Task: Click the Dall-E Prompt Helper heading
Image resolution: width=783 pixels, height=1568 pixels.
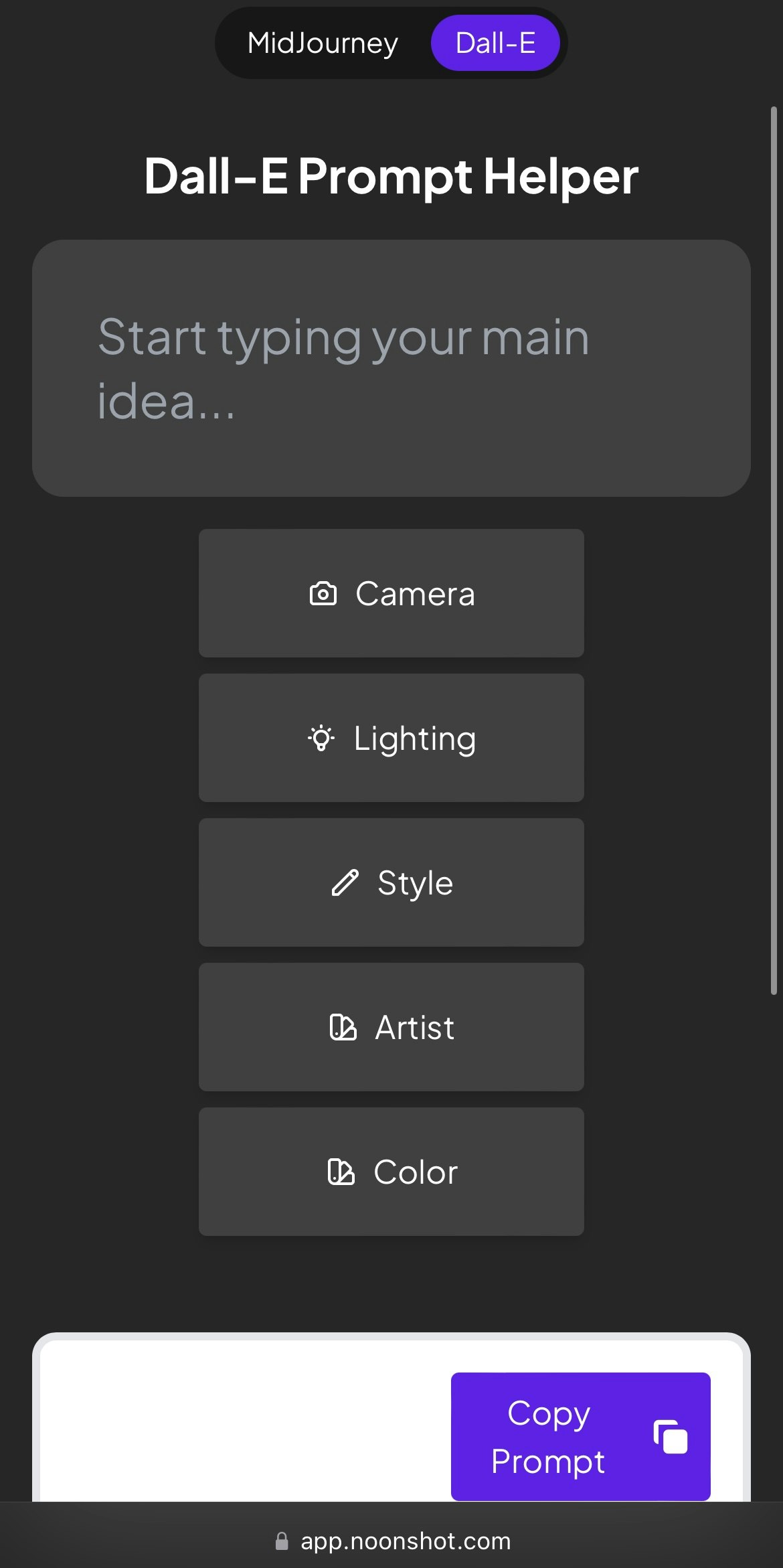Action: (x=391, y=176)
